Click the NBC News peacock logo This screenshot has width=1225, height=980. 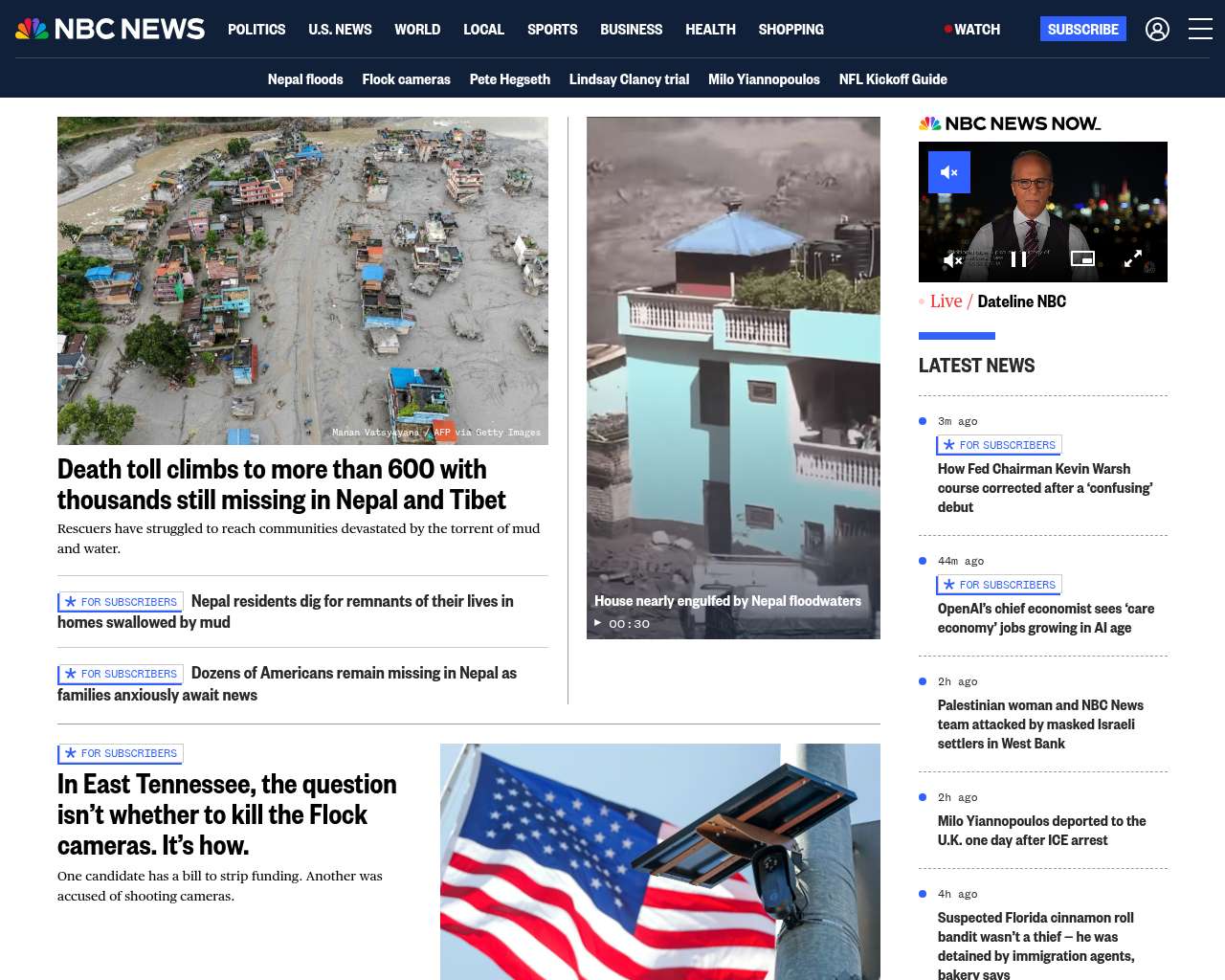click(x=110, y=29)
